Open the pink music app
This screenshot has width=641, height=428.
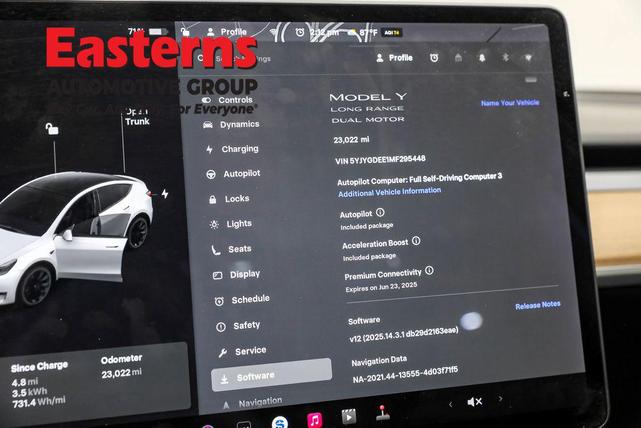(314, 420)
